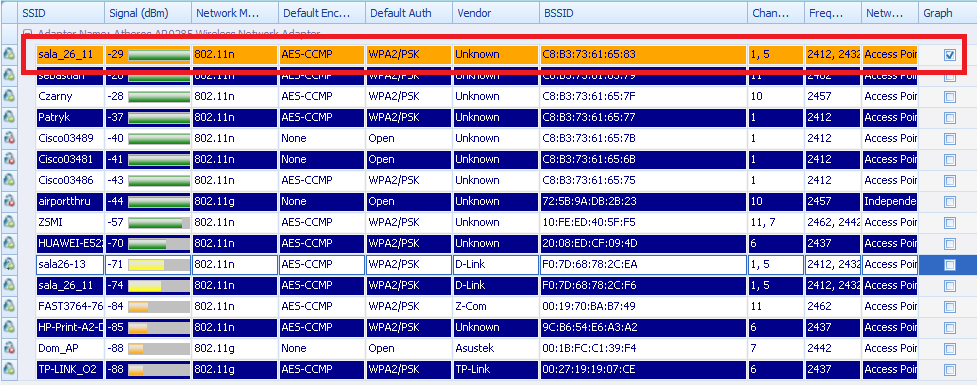Click the open-network icon beside Dom_AP

point(9,348)
